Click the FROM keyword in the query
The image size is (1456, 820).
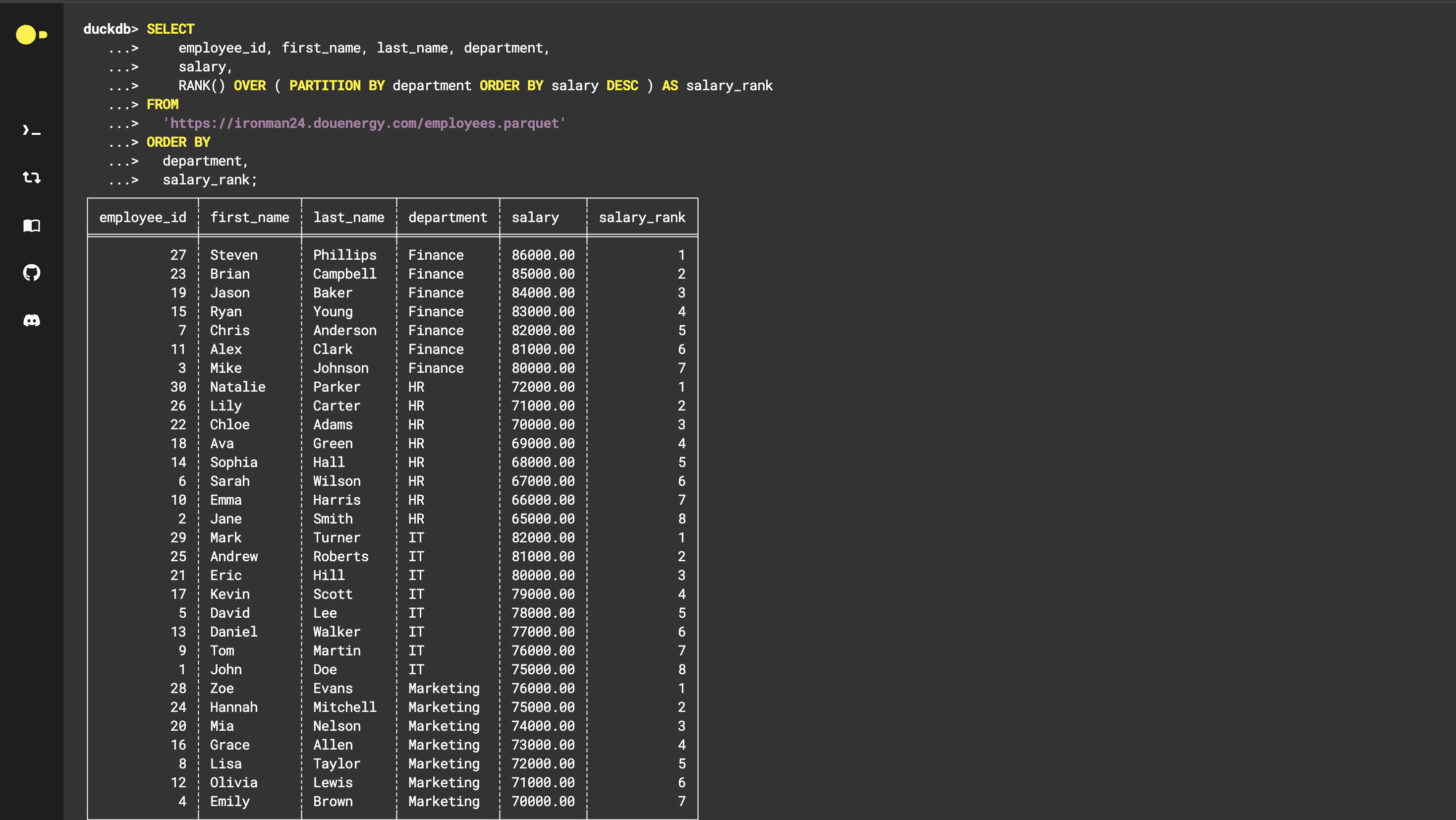(x=162, y=105)
